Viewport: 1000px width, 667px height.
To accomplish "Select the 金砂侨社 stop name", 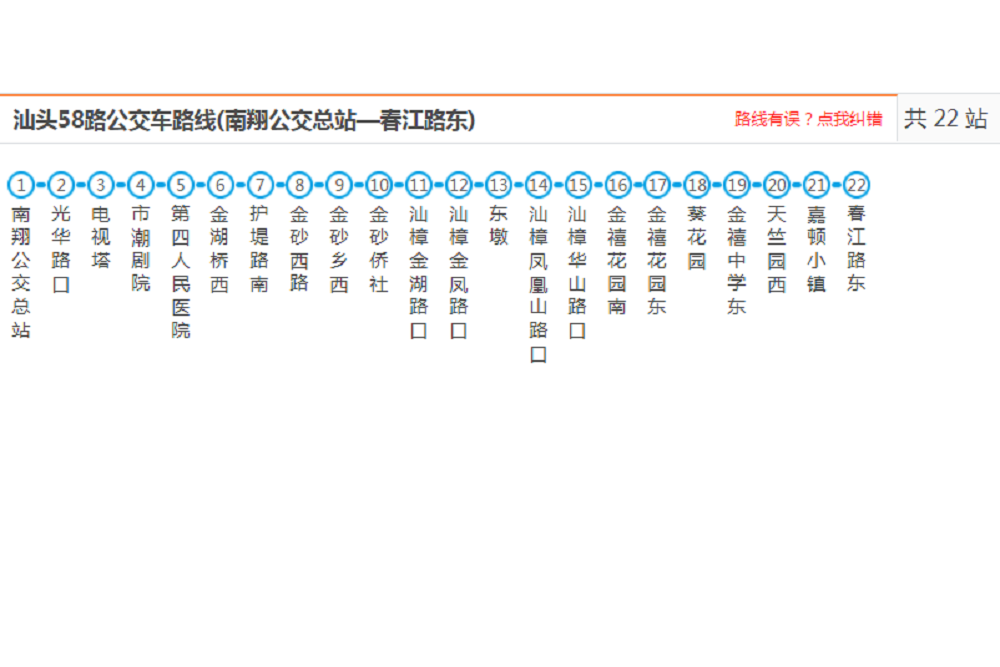I will (x=379, y=249).
